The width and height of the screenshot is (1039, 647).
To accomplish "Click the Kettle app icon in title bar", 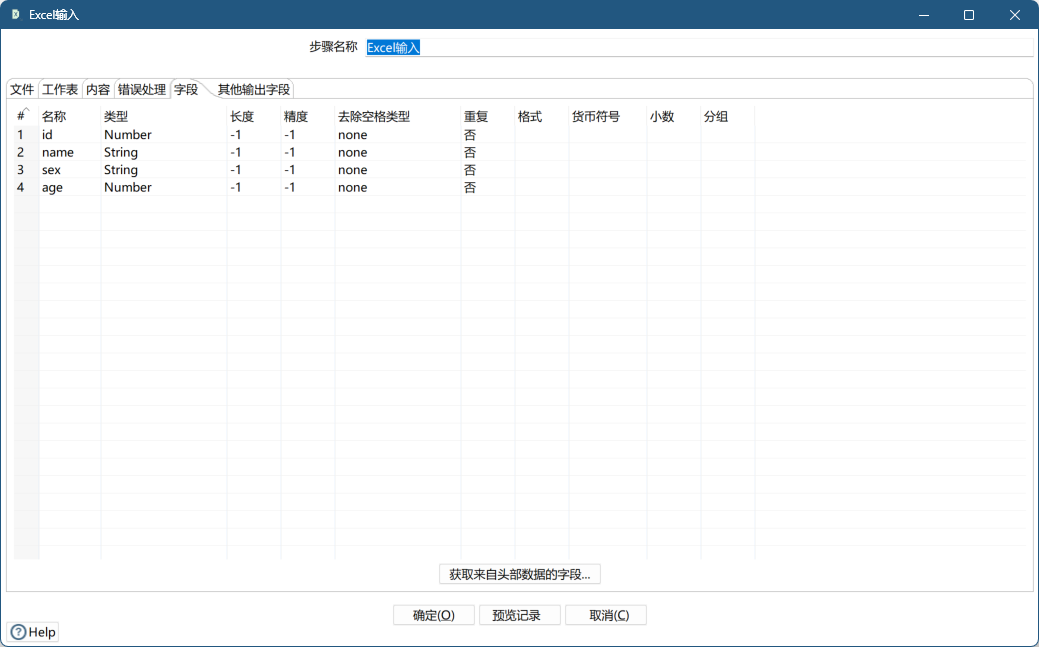I will point(14,14).
